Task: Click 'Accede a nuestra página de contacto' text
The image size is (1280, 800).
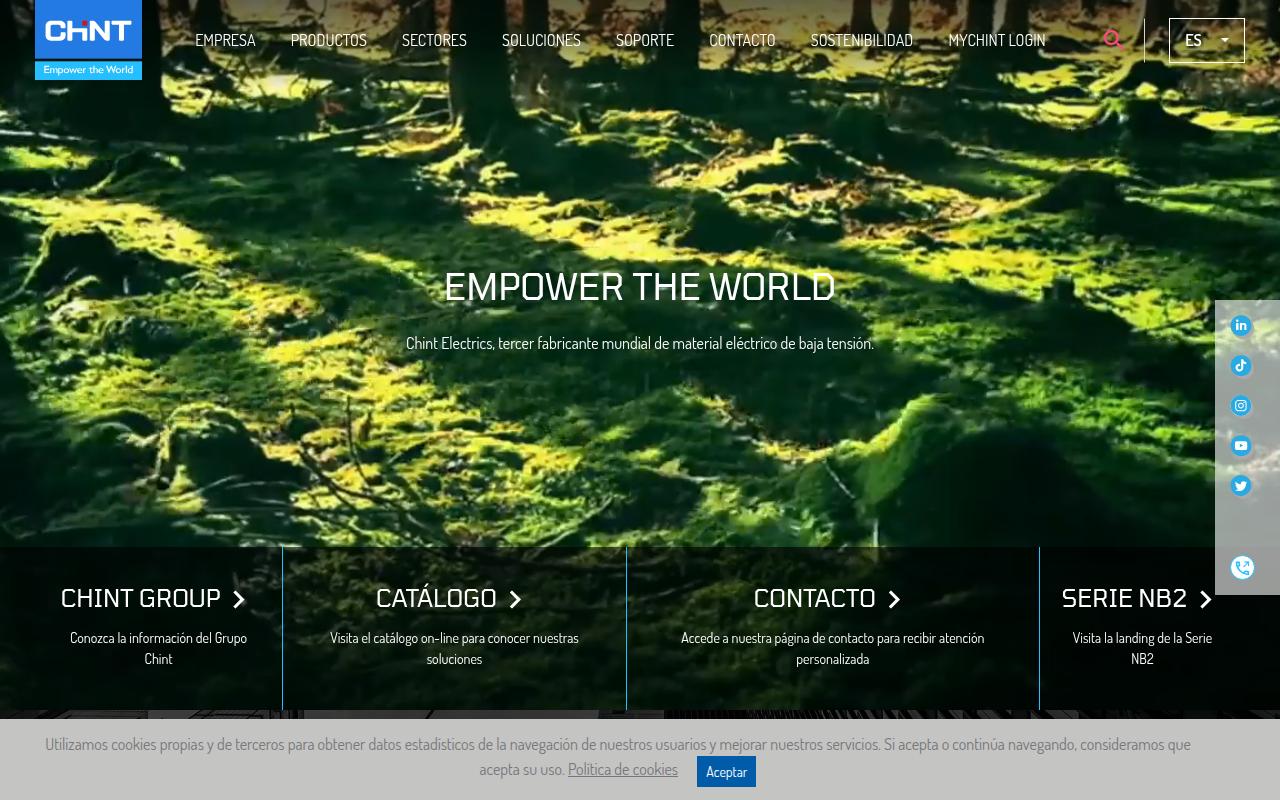Action: tap(833, 648)
